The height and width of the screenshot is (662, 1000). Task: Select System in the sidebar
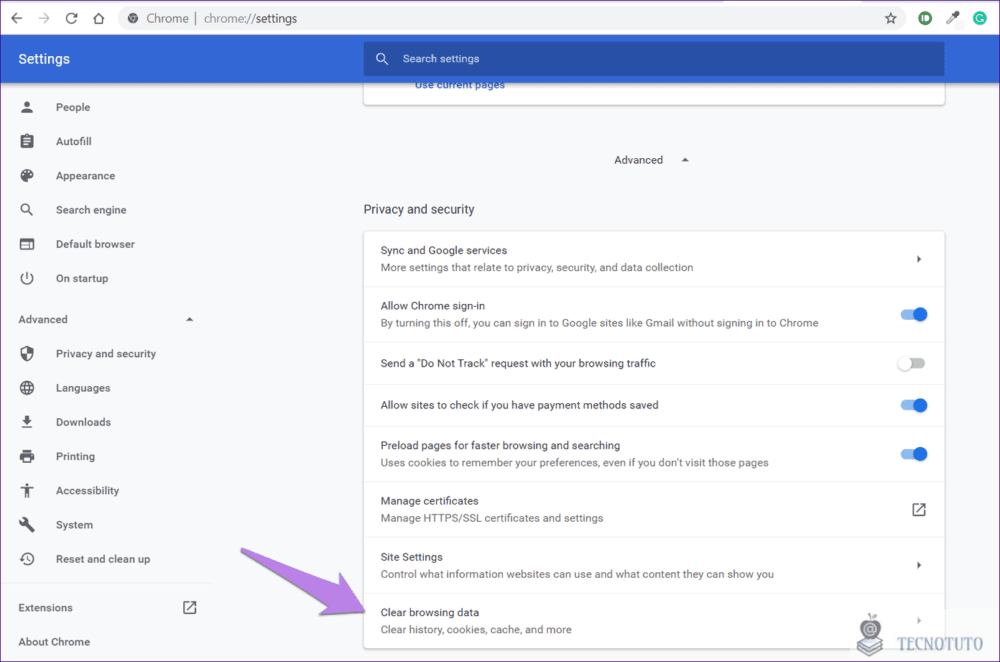pos(74,524)
